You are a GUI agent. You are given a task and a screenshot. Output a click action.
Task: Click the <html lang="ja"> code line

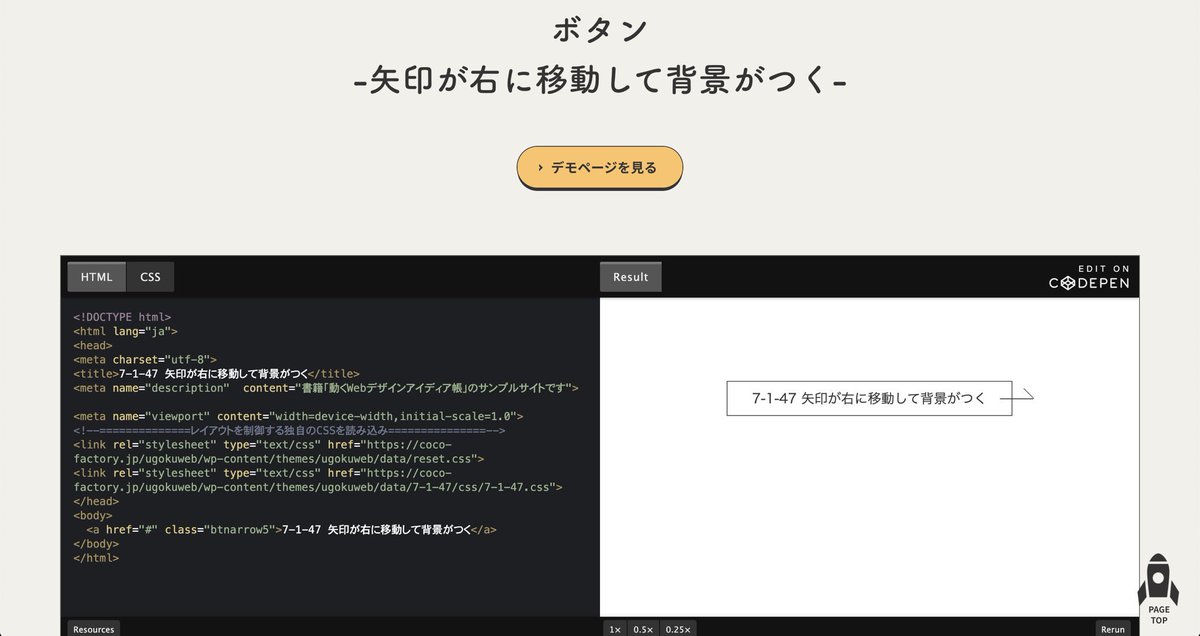(x=125, y=331)
